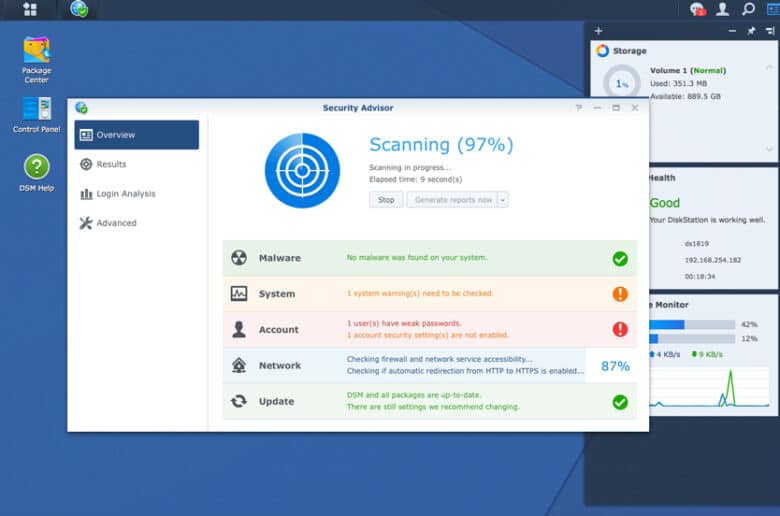
Task: Pin the widget panel
Action: click(751, 31)
